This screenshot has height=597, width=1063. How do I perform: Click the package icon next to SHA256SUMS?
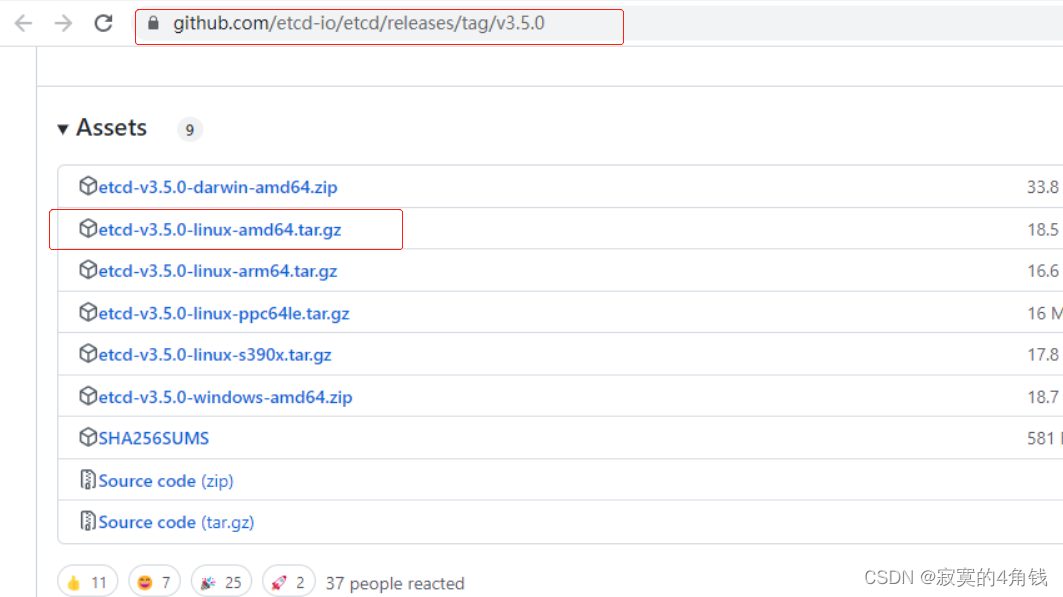pos(88,437)
